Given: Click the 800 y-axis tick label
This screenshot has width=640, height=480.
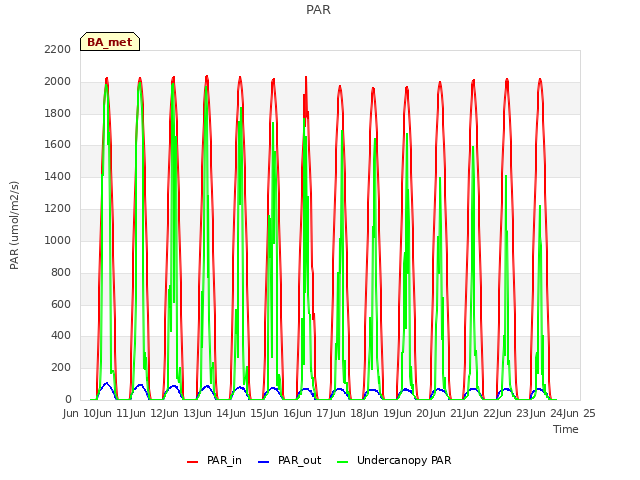Looking at the screenshot, I should click(61, 272).
